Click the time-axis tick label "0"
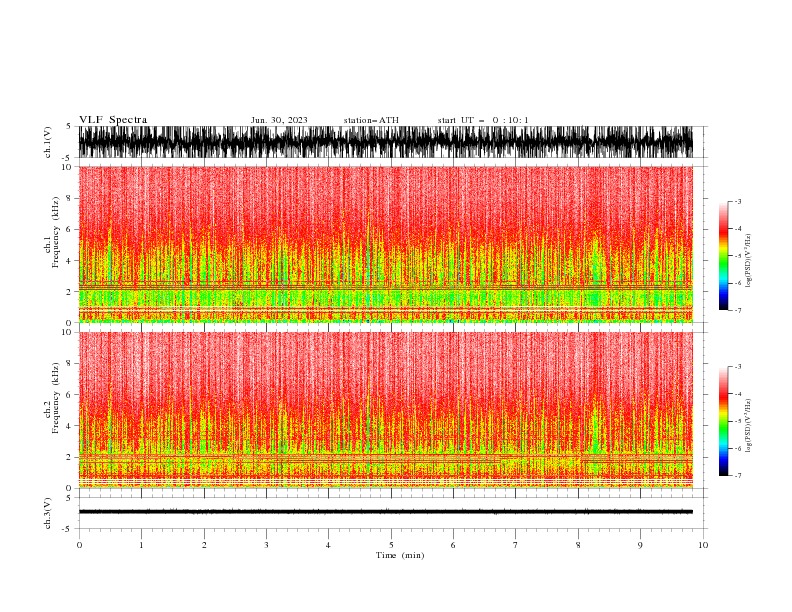792x612 pixels. click(79, 545)
